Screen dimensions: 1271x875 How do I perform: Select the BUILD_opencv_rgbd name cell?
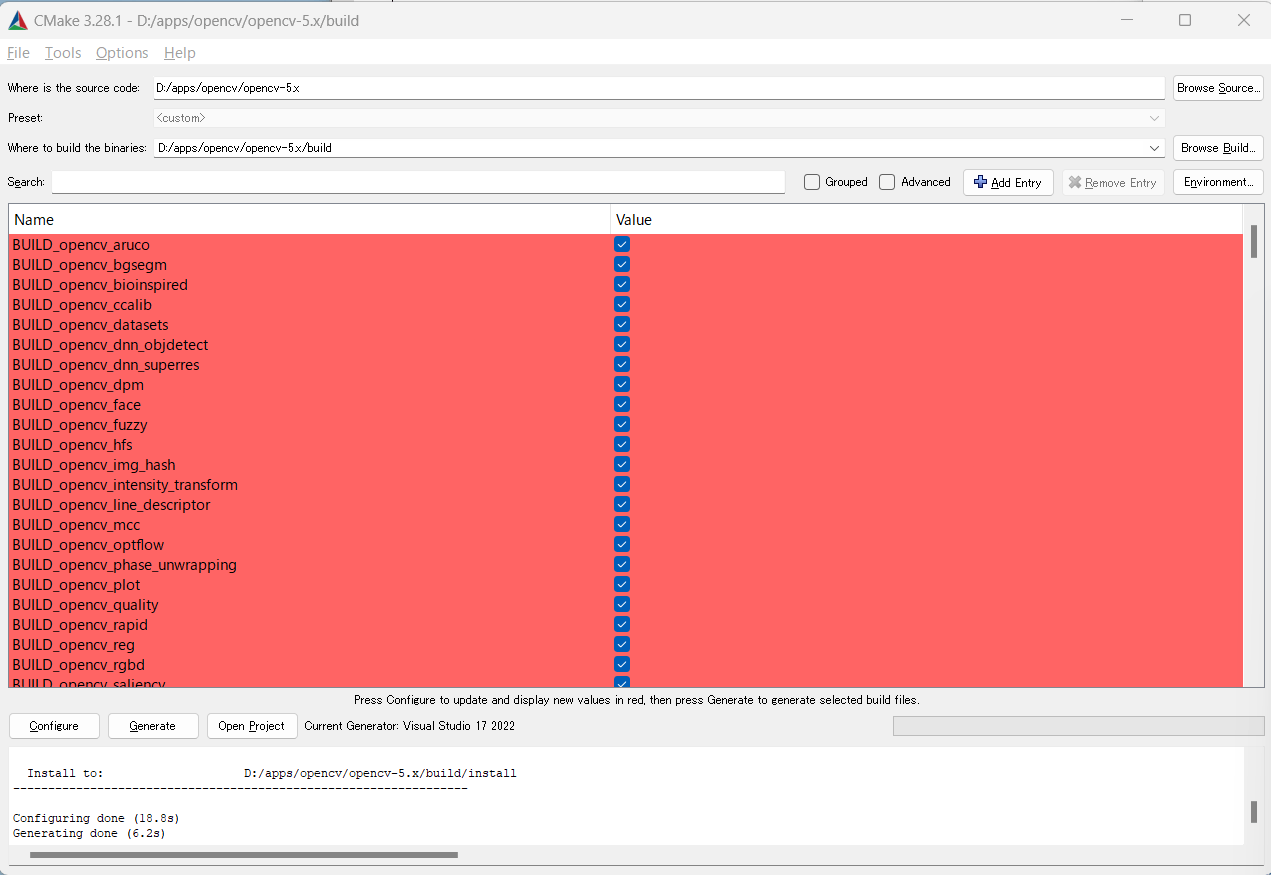(310, 664)
